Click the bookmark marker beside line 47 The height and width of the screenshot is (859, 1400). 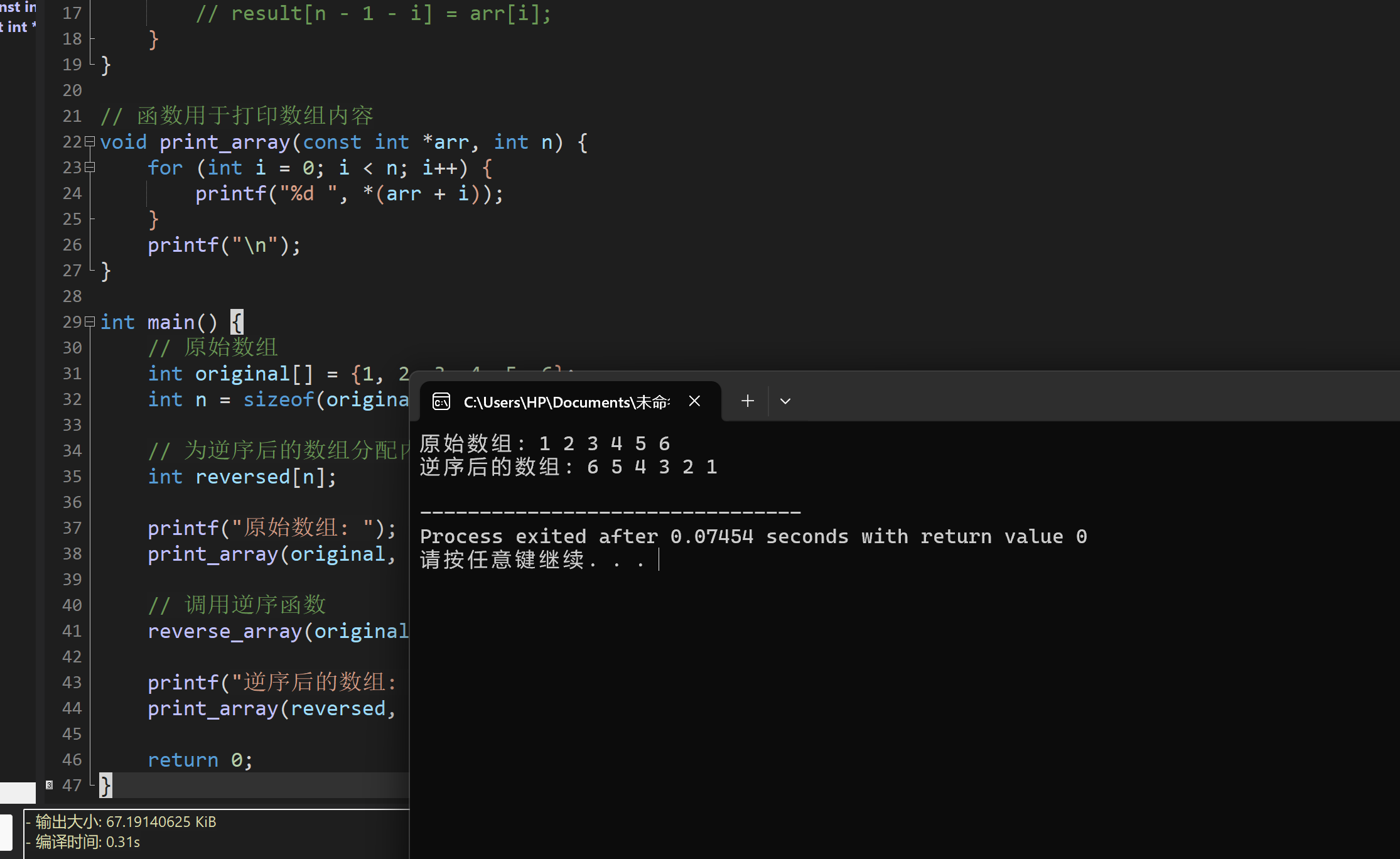click(x=49, y=785)
